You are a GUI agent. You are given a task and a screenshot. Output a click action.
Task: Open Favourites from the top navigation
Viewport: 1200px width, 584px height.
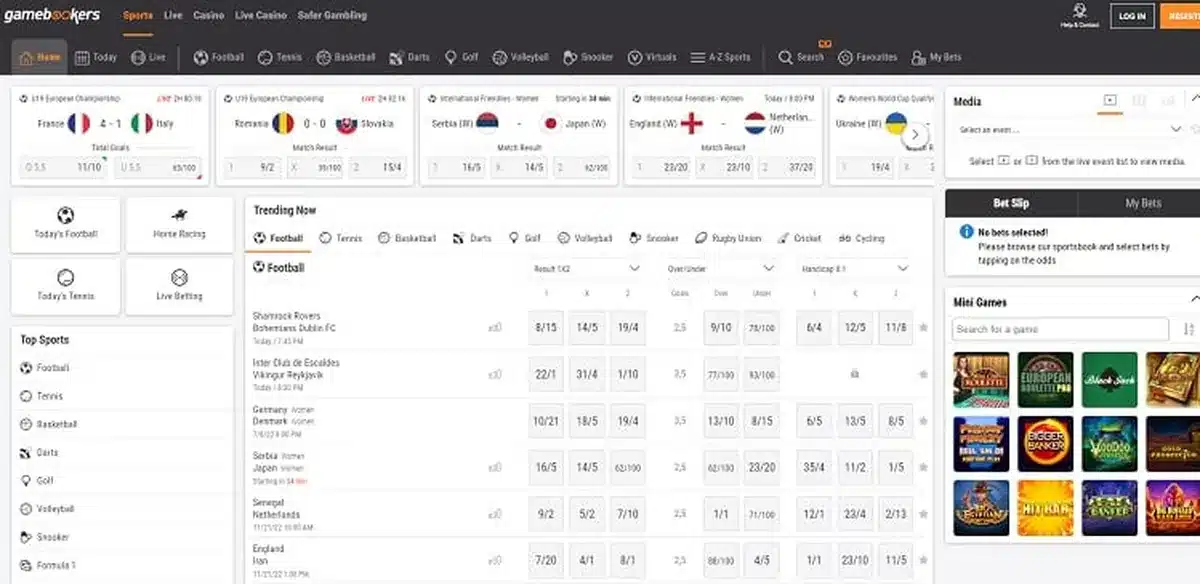click(868, 57)
